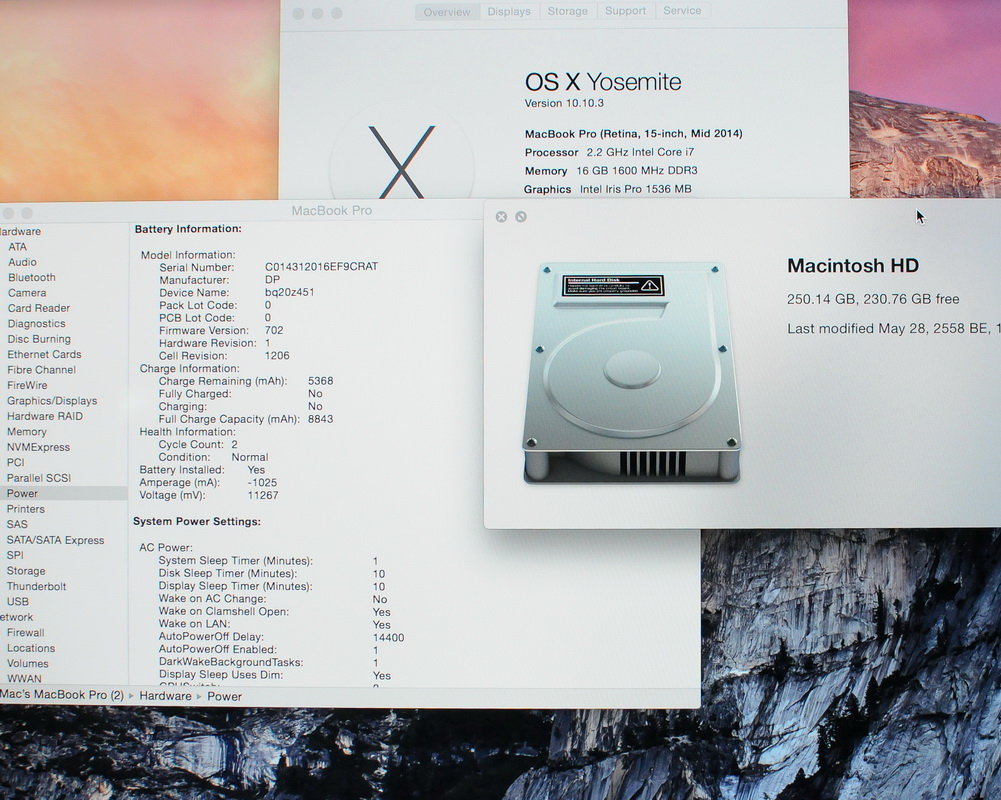The image size is (1001, 800).
Task: Select FireWire in the sidebar
Action: click(x=27, y=385)
